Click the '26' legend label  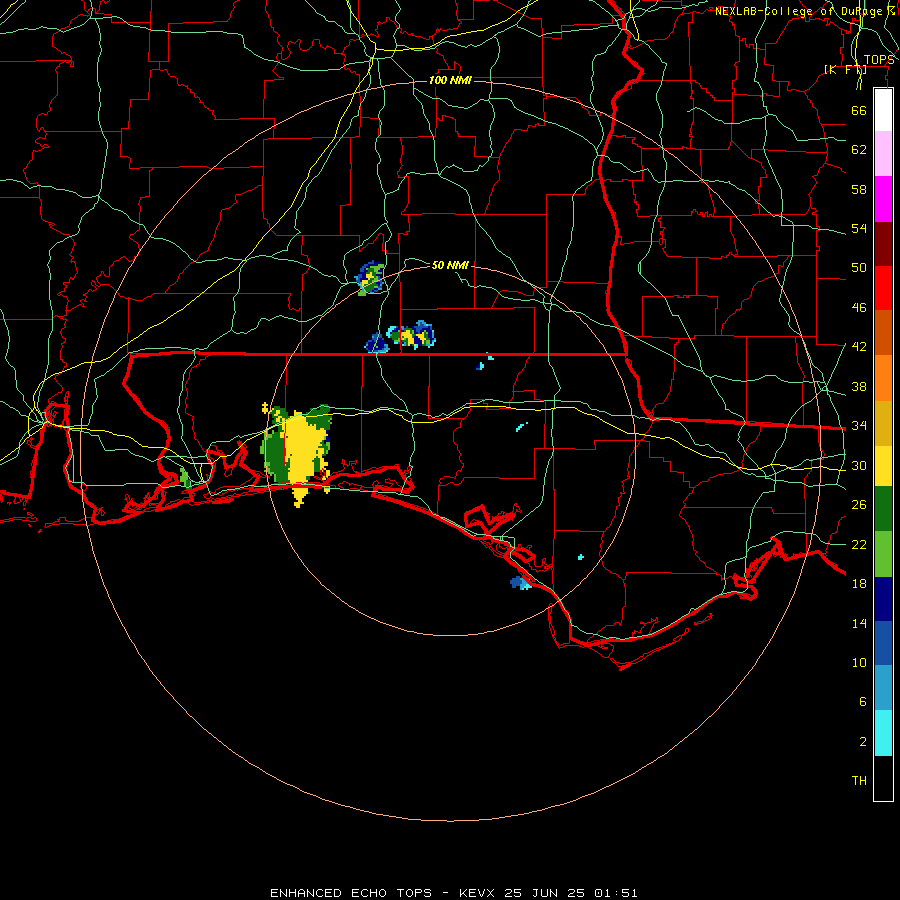859,505
